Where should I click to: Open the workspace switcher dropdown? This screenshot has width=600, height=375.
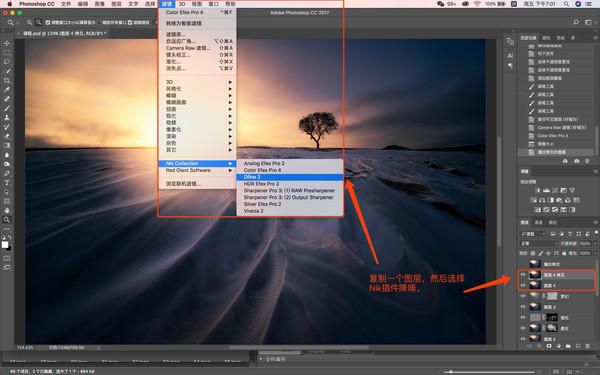[x=590, y=22]
